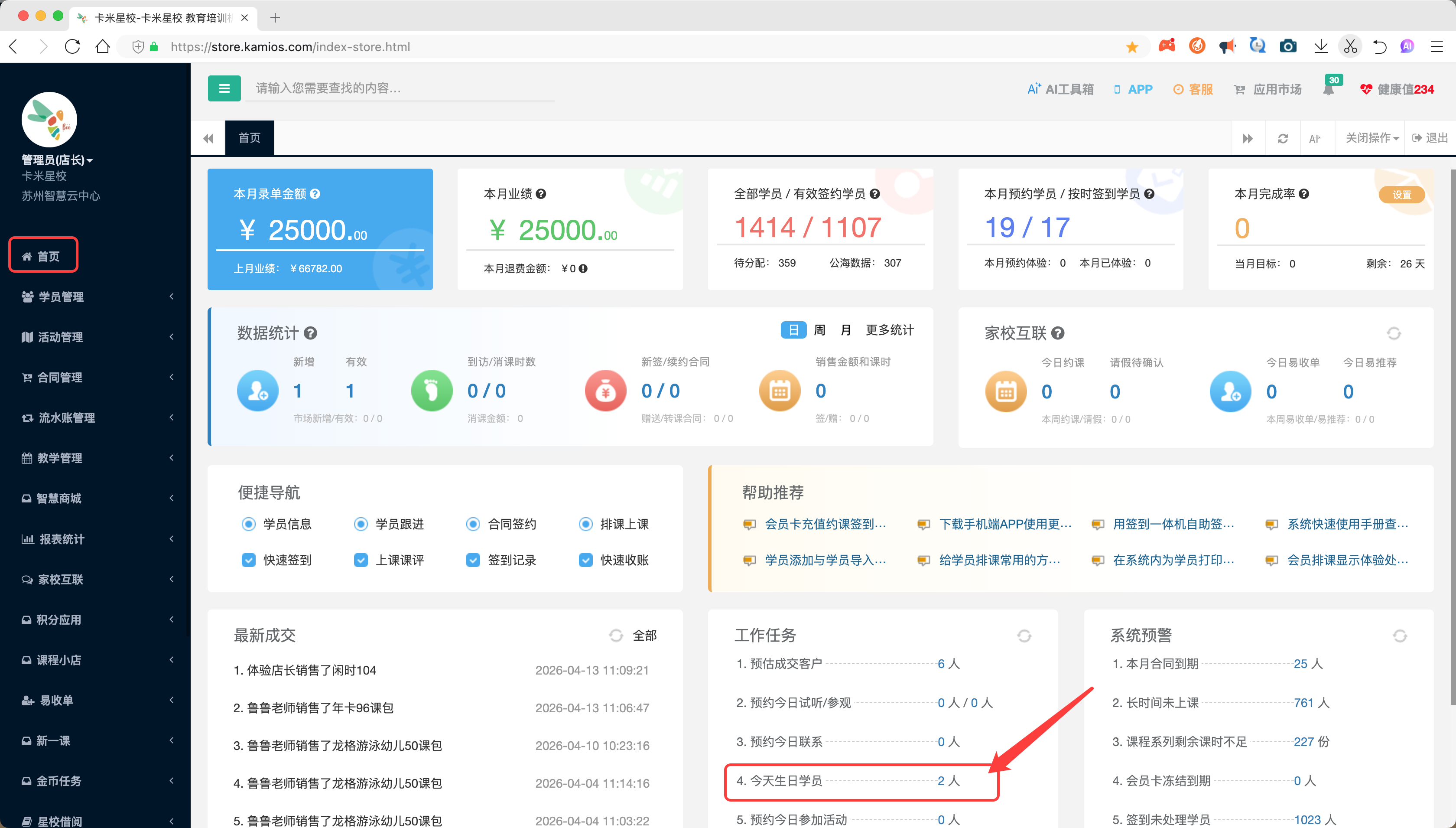The image size is (1456, 828).
Task: Click the red money bag contract icon
Action: (x=606, y=391)
